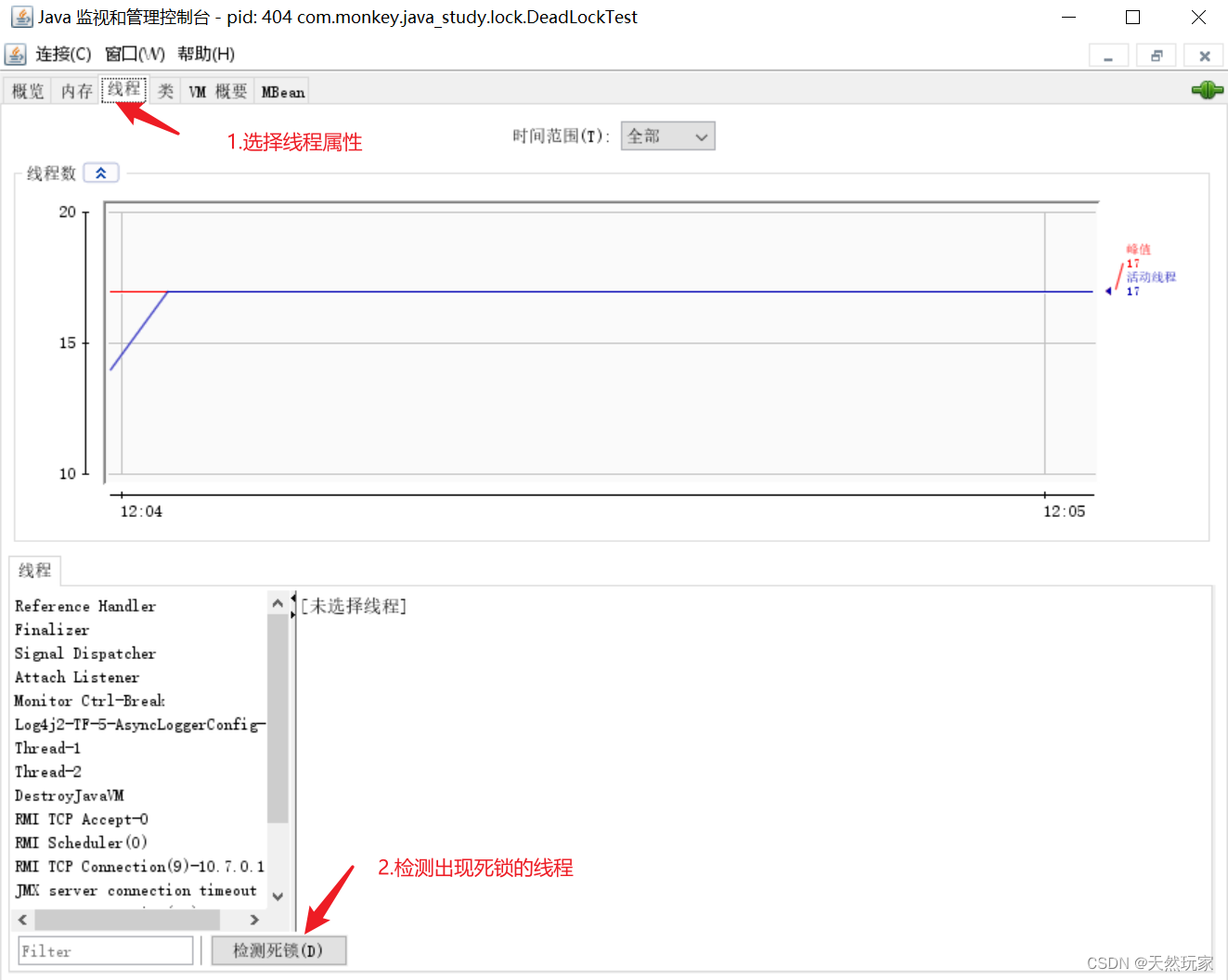The image size is (1228, 980).
Task: Select the Log4j2-TF-5-AsyncLoggerConfig thread
Action: coord(140,725)
